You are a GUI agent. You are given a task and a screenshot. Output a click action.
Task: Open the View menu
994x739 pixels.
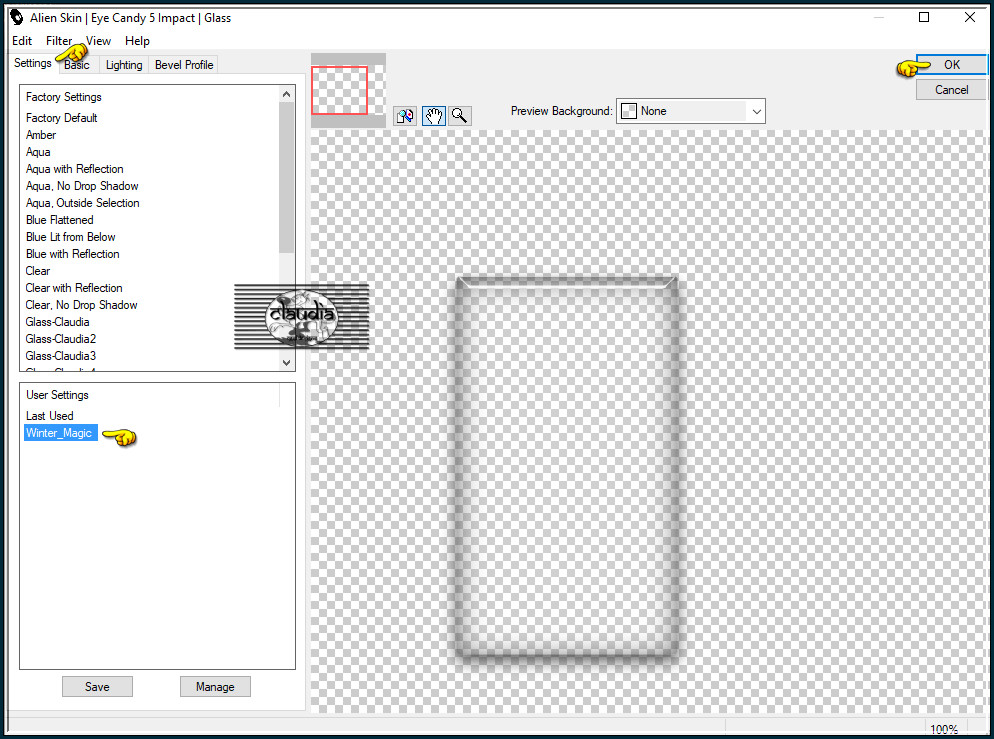[x=98, y=41]
